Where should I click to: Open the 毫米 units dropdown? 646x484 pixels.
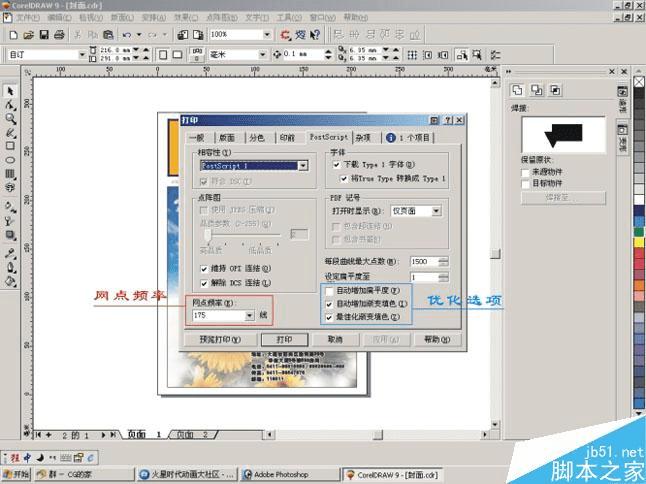[x=262, y=54]
